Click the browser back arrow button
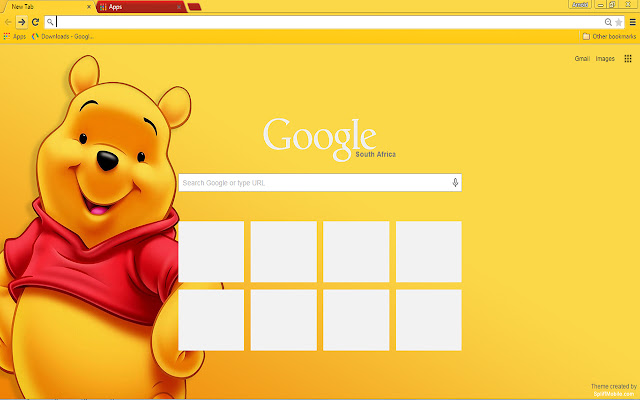Screen dimensions: 640x400 click(x=8, y=21)
